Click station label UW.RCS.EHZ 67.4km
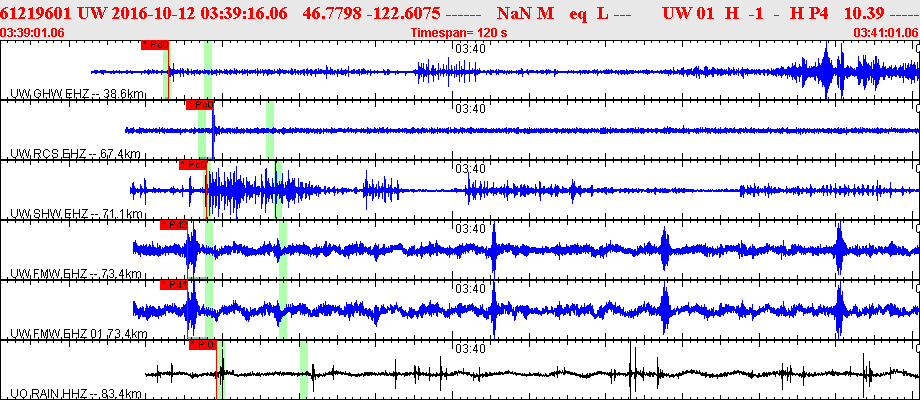The image size is (920, 400). (75, 154)
